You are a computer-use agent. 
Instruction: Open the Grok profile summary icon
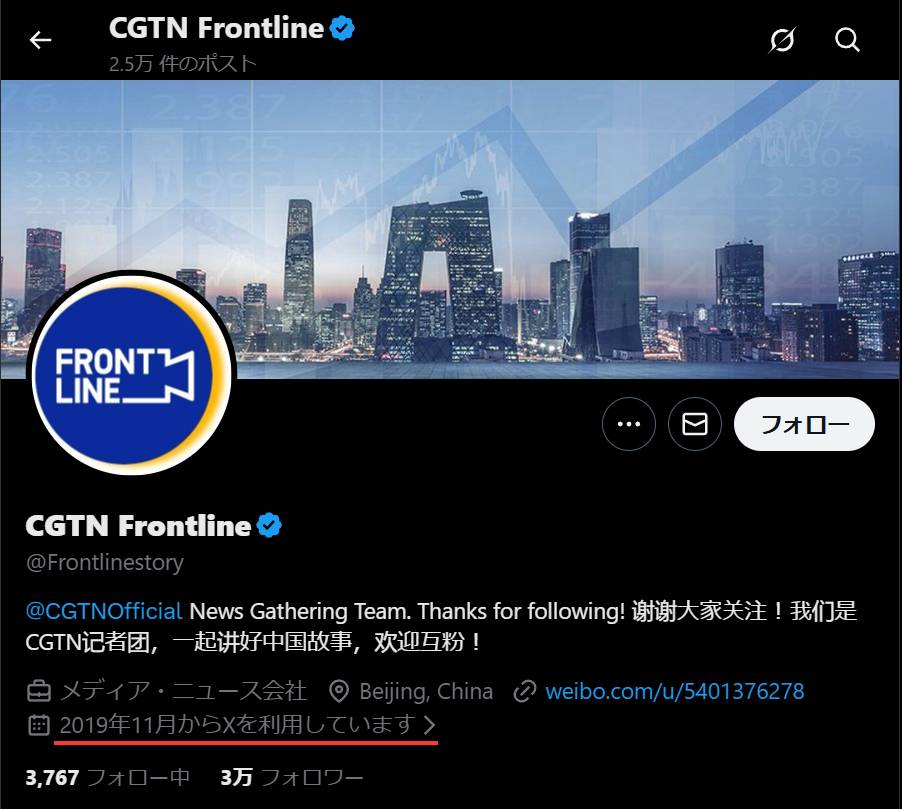click(782, 40)
